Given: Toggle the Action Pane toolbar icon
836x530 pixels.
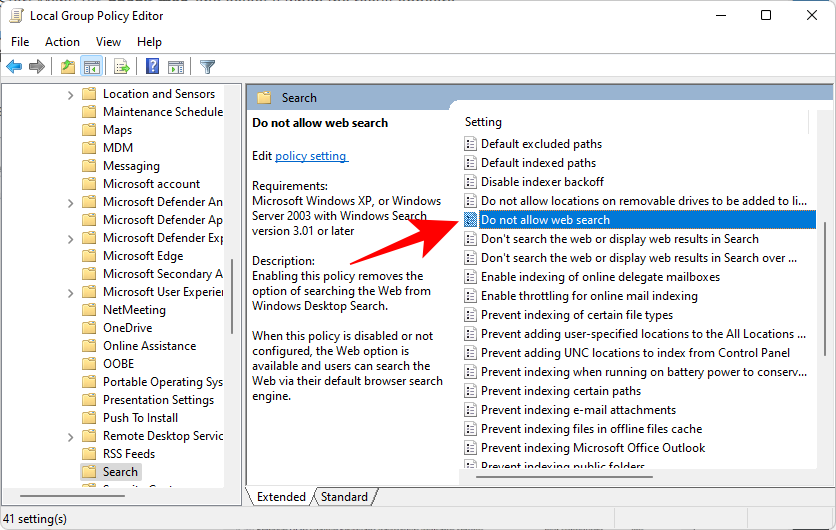Looking at the screenshot, I should tap(176, 67).
